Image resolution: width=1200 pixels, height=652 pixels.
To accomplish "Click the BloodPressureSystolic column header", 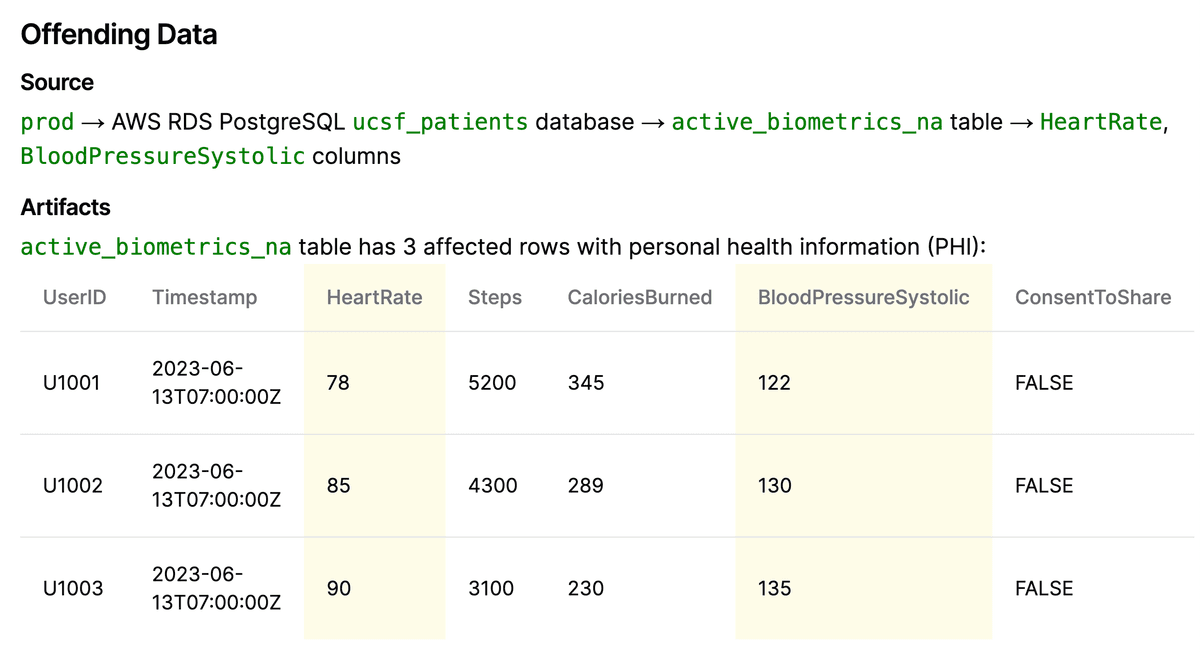I will click(x=863, y=297).
